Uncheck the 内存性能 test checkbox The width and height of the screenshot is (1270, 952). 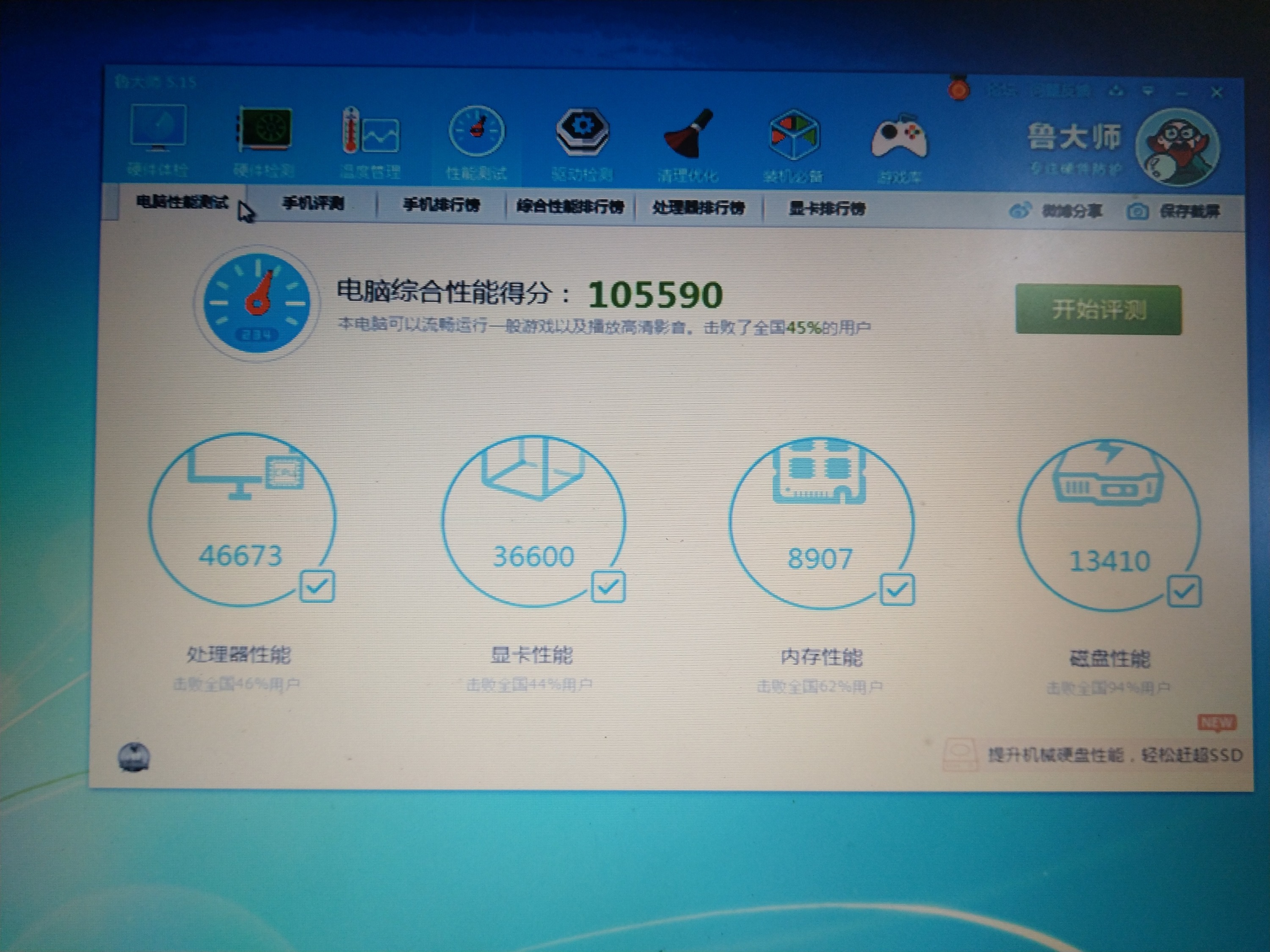pyautogui.click(x=897, y=589)
